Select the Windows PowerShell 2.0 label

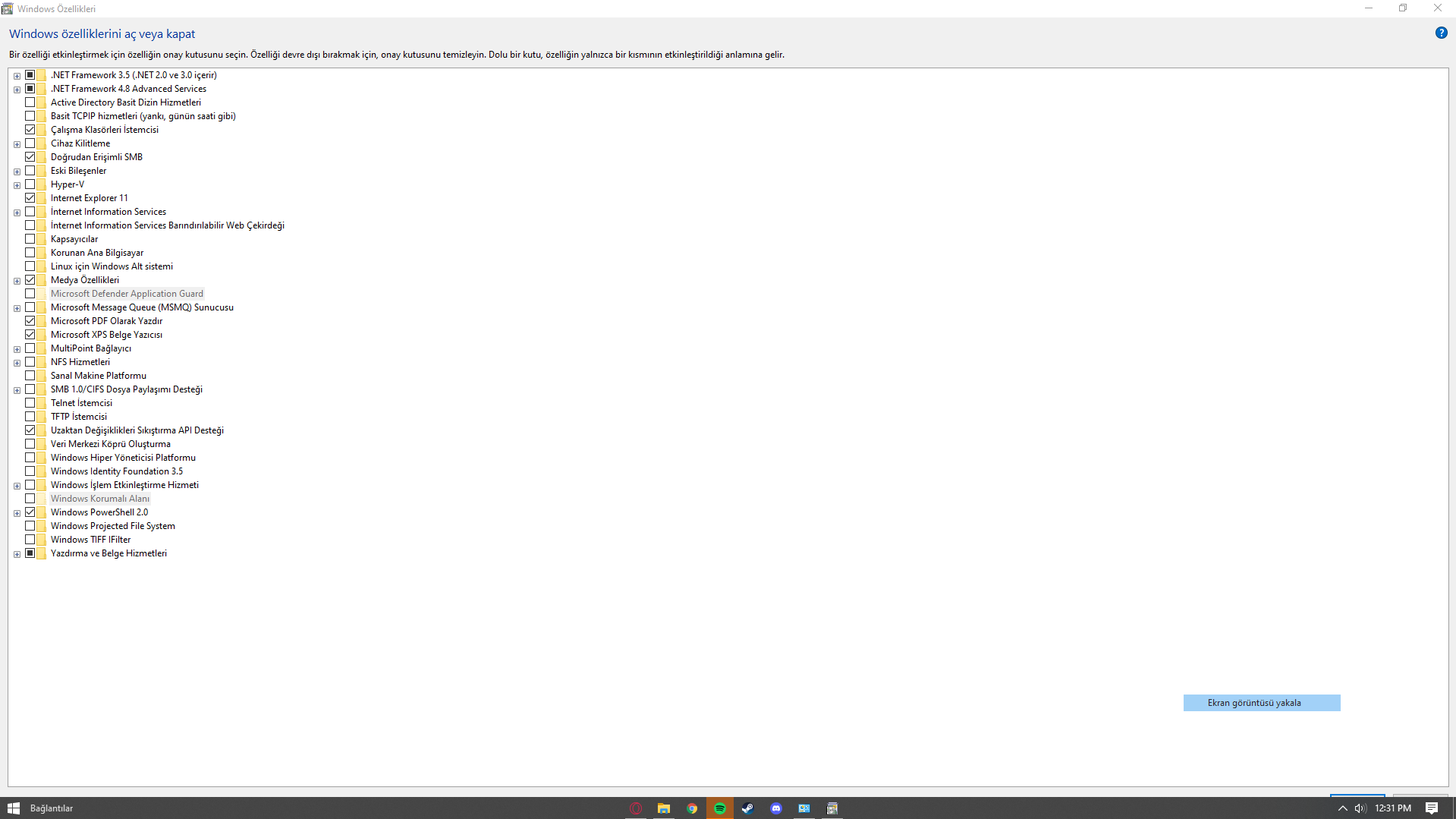[x=99, y=512]
